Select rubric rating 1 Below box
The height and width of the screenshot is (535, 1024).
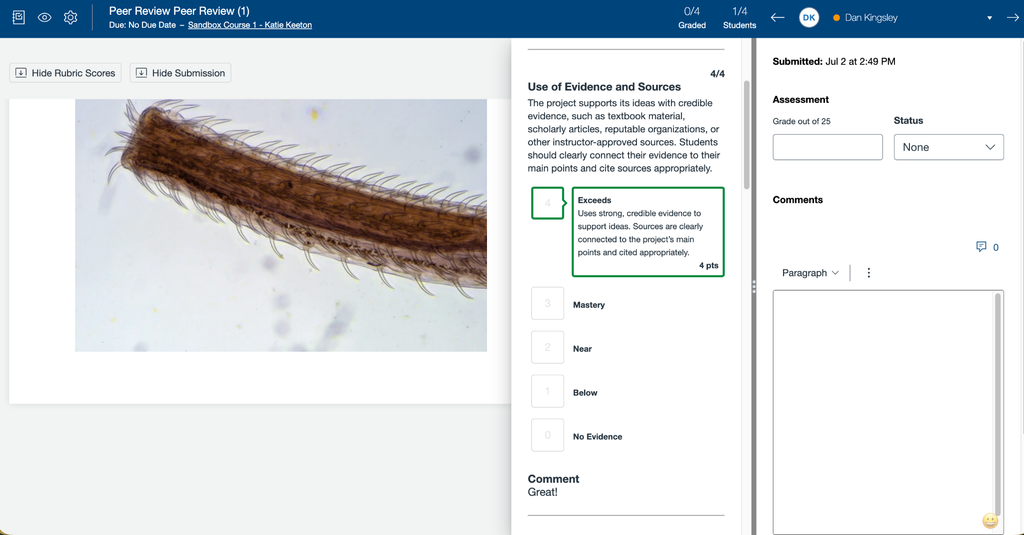[547, 391]
